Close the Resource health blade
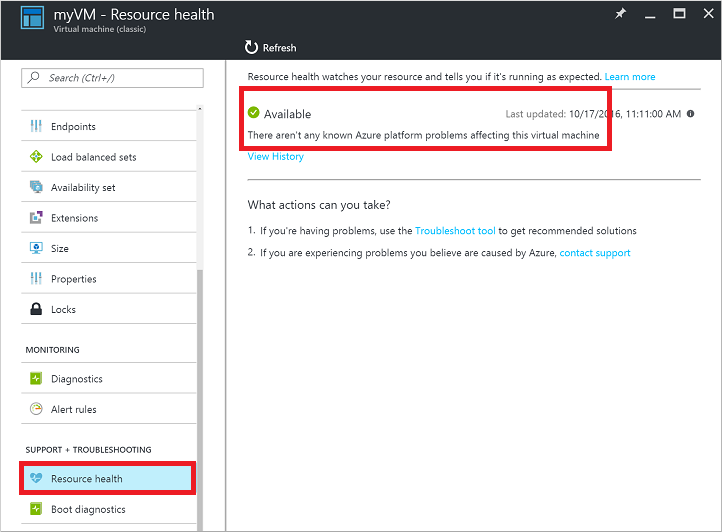The height and width of the screenshot is (532, 722). pos(709,13)
